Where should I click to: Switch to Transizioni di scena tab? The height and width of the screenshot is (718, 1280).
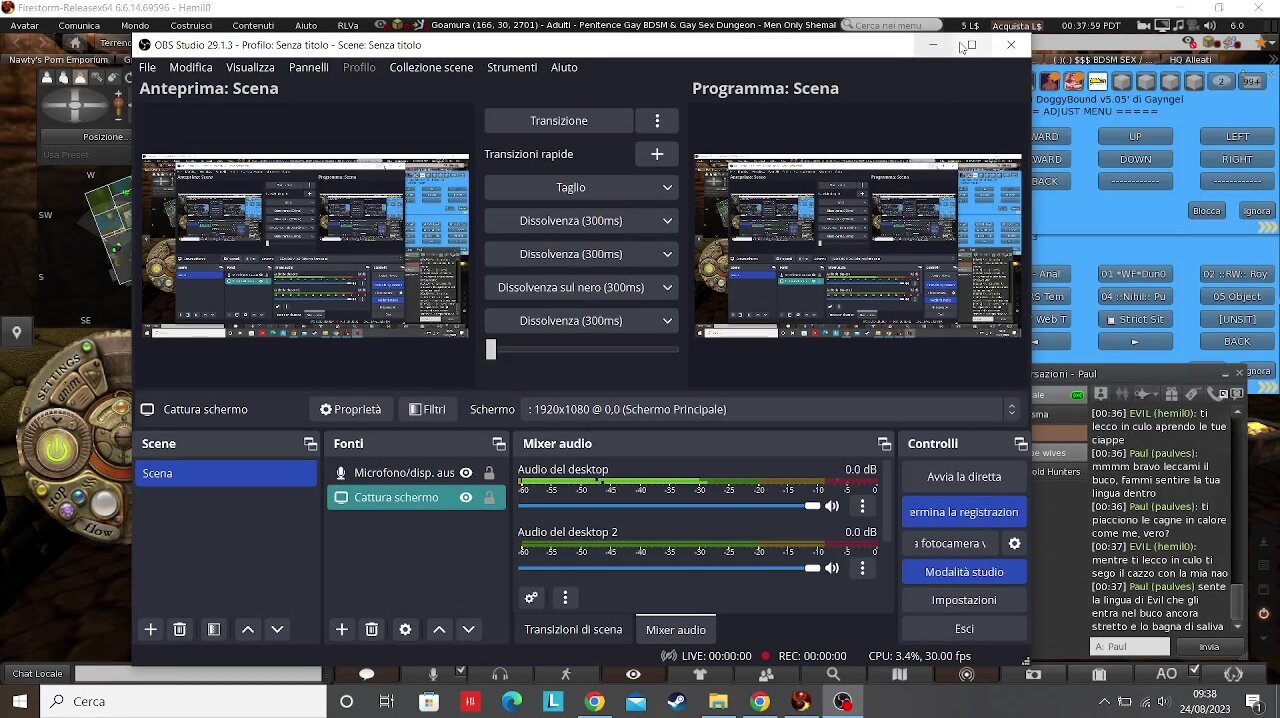tap(573, 630)
